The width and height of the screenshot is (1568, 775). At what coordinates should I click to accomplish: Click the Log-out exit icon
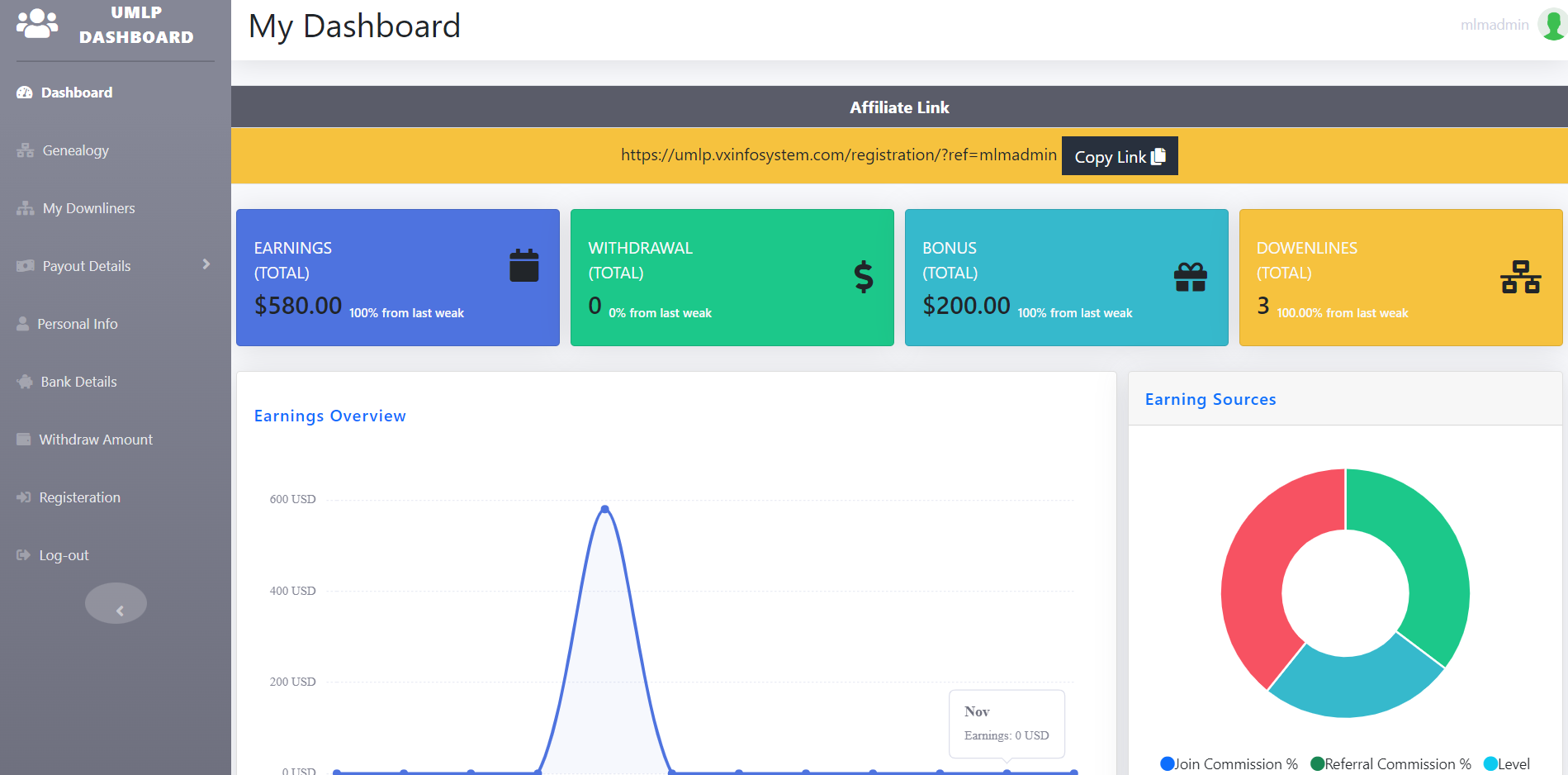(x=24, y=555)
